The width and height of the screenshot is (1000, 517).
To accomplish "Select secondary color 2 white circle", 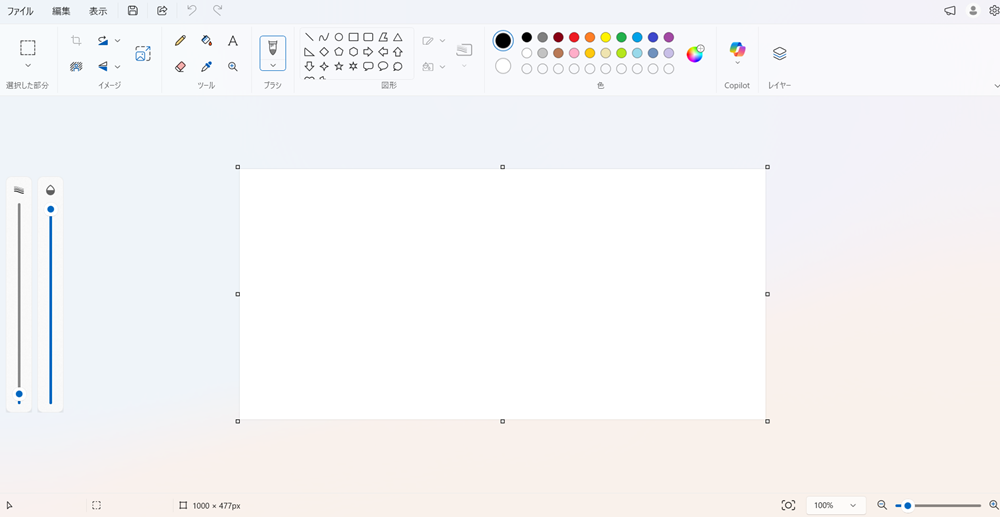I will click(x=503, y=66).
